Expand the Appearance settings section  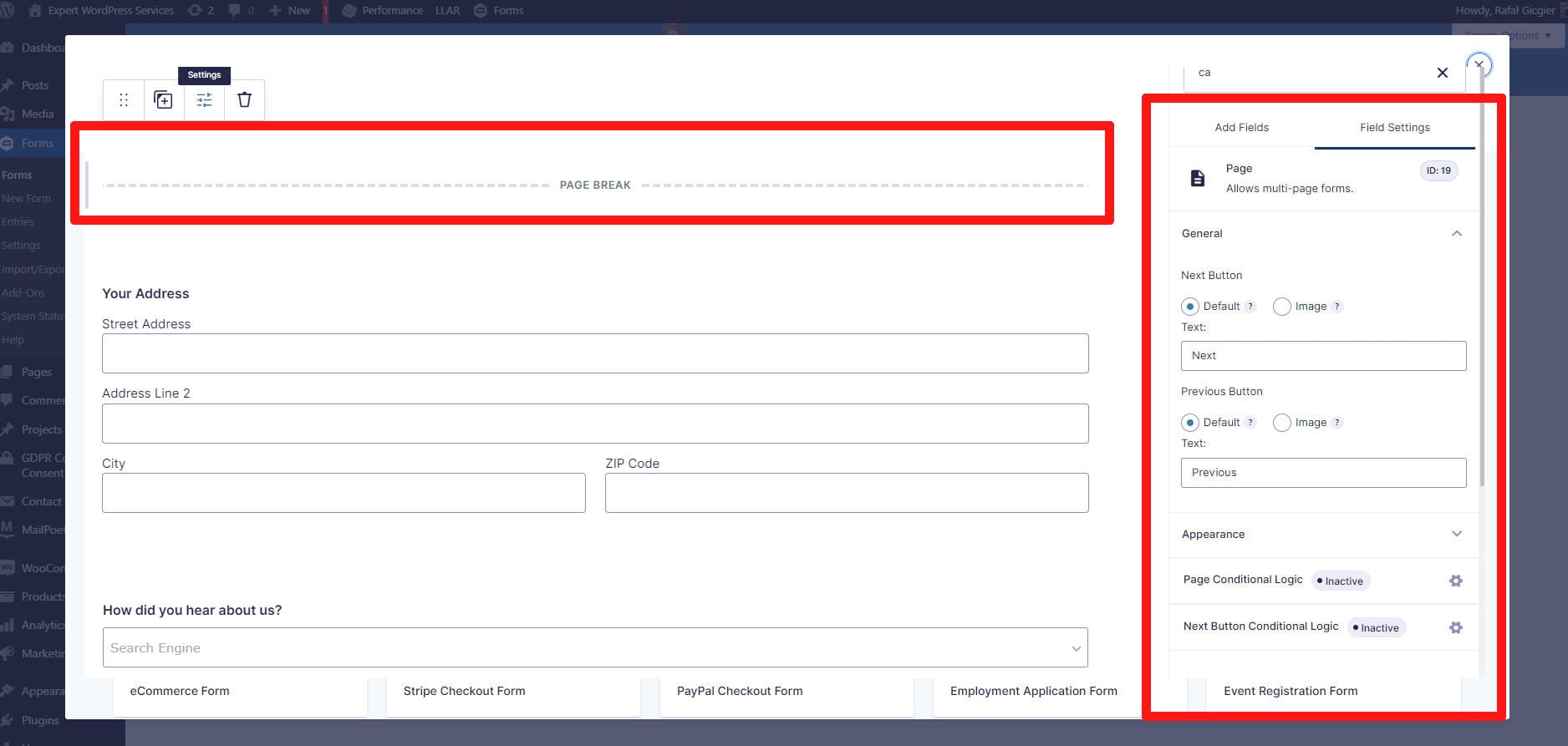[x=1456, y=534]
